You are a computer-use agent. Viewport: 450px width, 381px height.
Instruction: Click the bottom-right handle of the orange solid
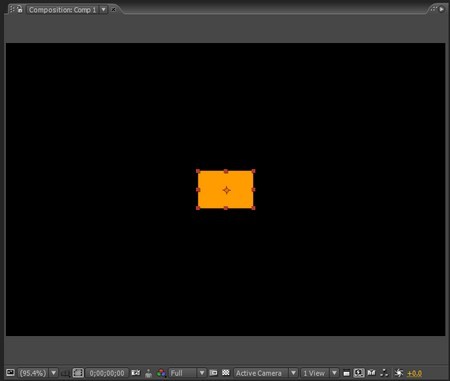point(254,208)
